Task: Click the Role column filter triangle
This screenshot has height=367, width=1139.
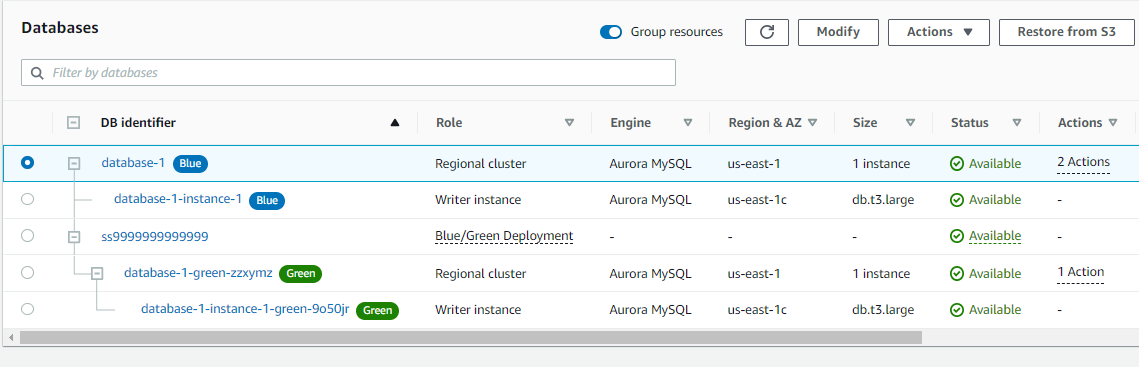Action: point(570,123)
